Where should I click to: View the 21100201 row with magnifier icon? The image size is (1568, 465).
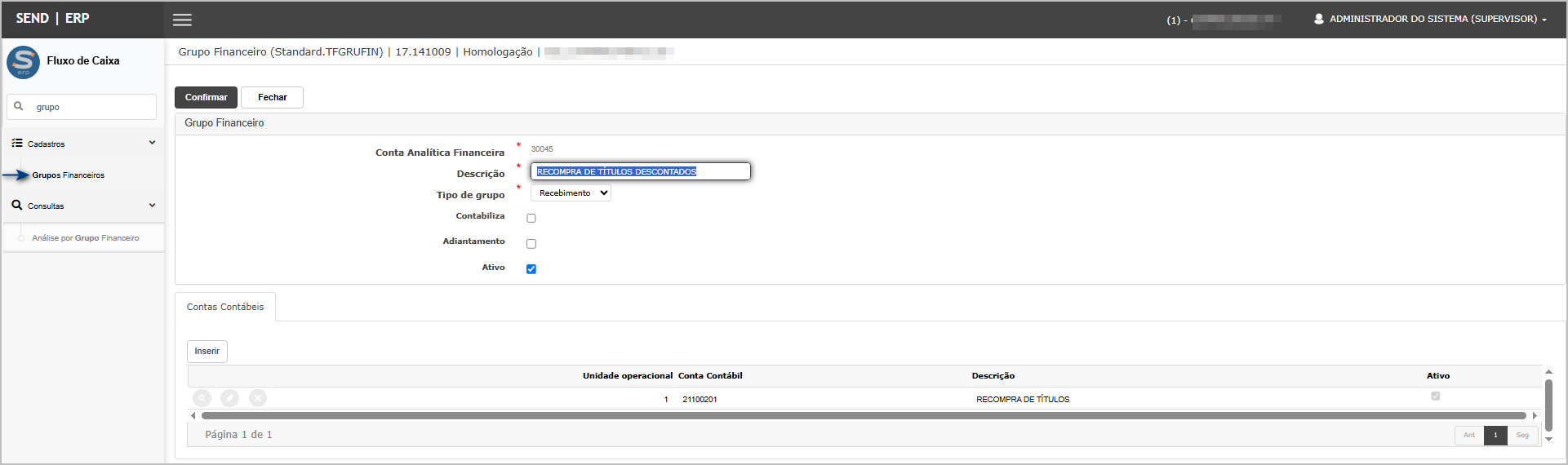[202, 398]
